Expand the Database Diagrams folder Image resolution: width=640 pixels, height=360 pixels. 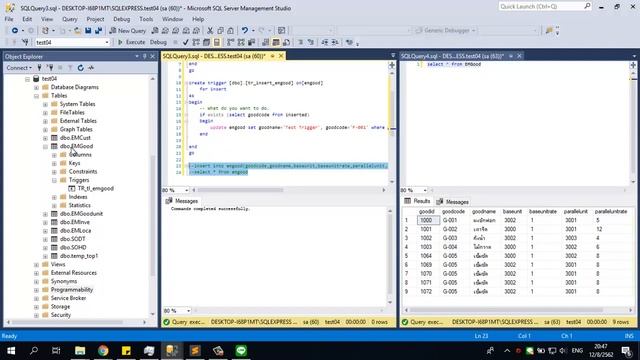[36, 87]
